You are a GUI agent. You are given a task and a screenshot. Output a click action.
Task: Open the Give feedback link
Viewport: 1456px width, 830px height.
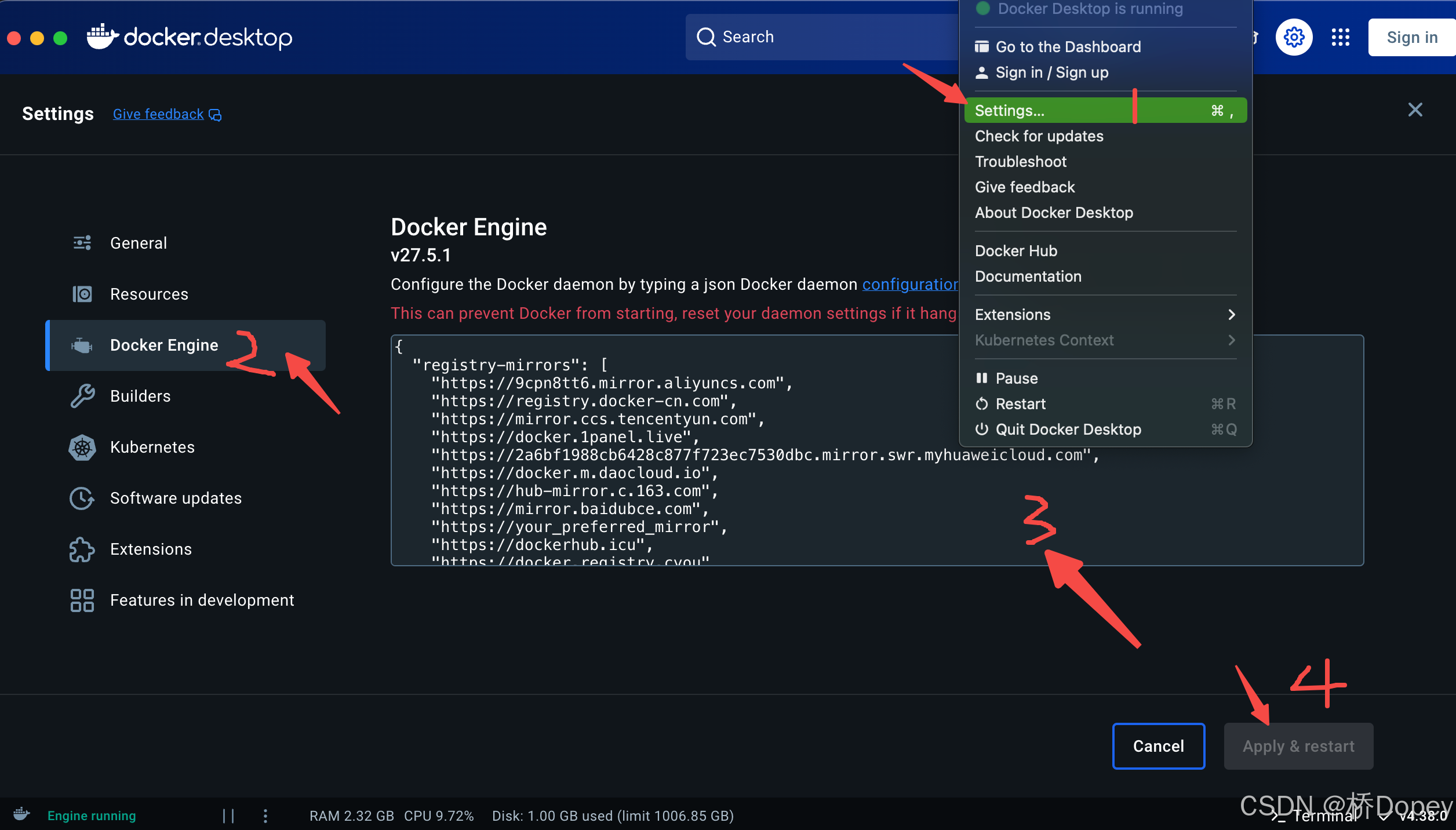coord(158,114)
